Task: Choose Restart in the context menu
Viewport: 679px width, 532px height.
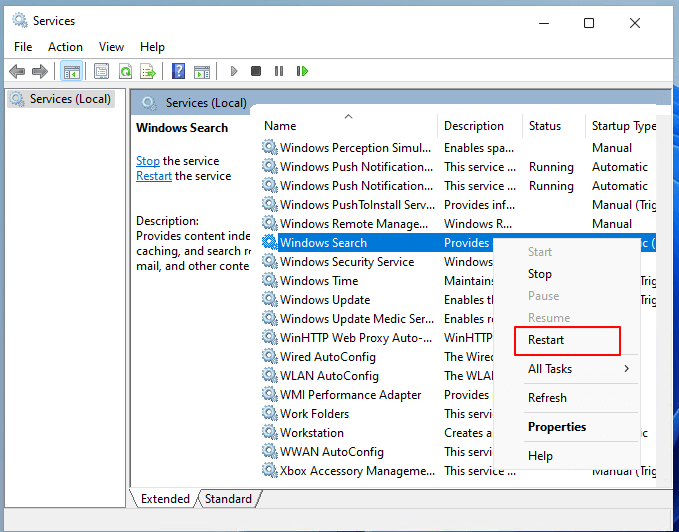Action: 546,340
